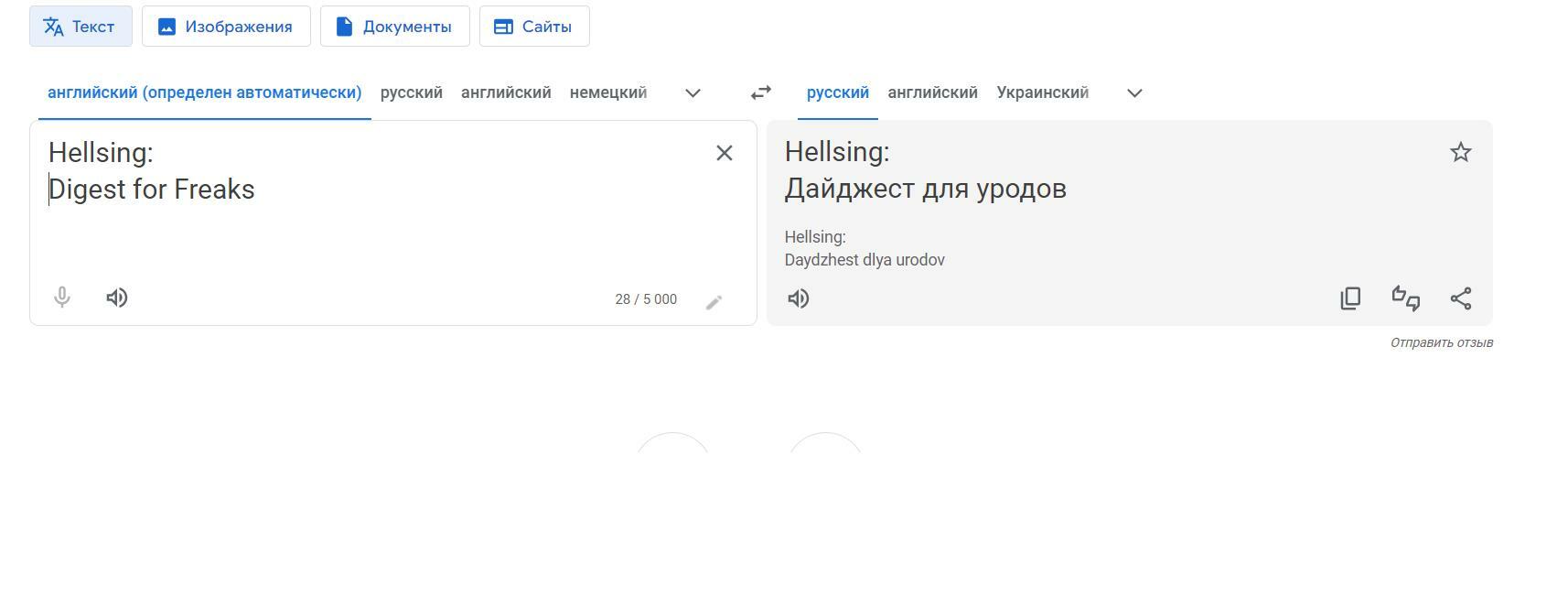Click the Отправить отзыв link

[1442, 342]
